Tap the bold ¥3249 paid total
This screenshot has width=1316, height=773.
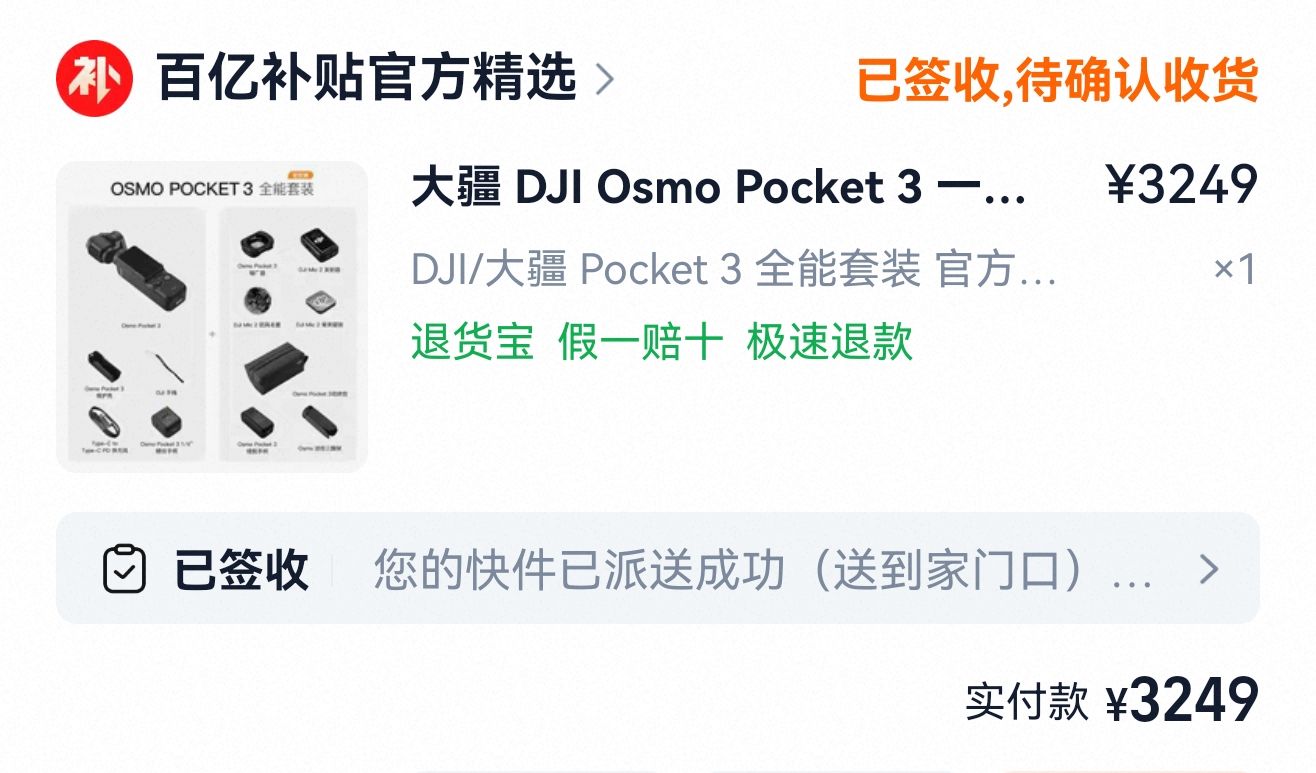point(1182,701)
